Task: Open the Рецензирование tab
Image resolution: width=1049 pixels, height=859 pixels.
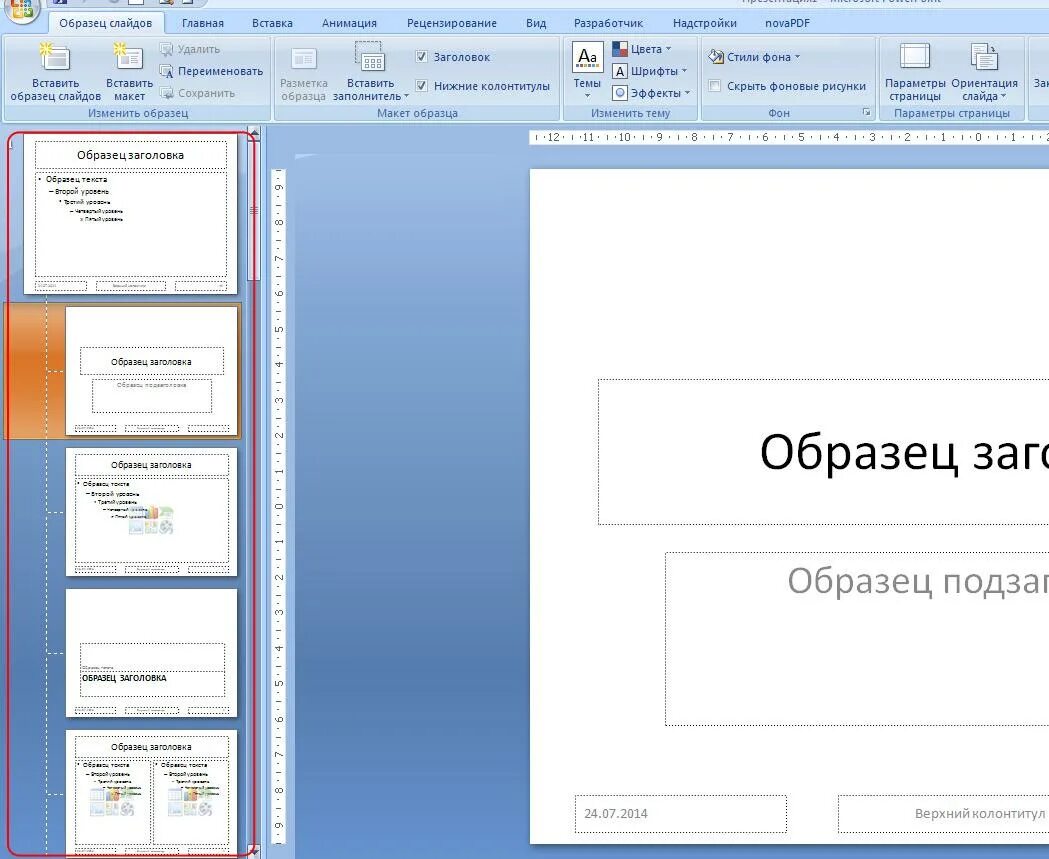Action: 452,23
